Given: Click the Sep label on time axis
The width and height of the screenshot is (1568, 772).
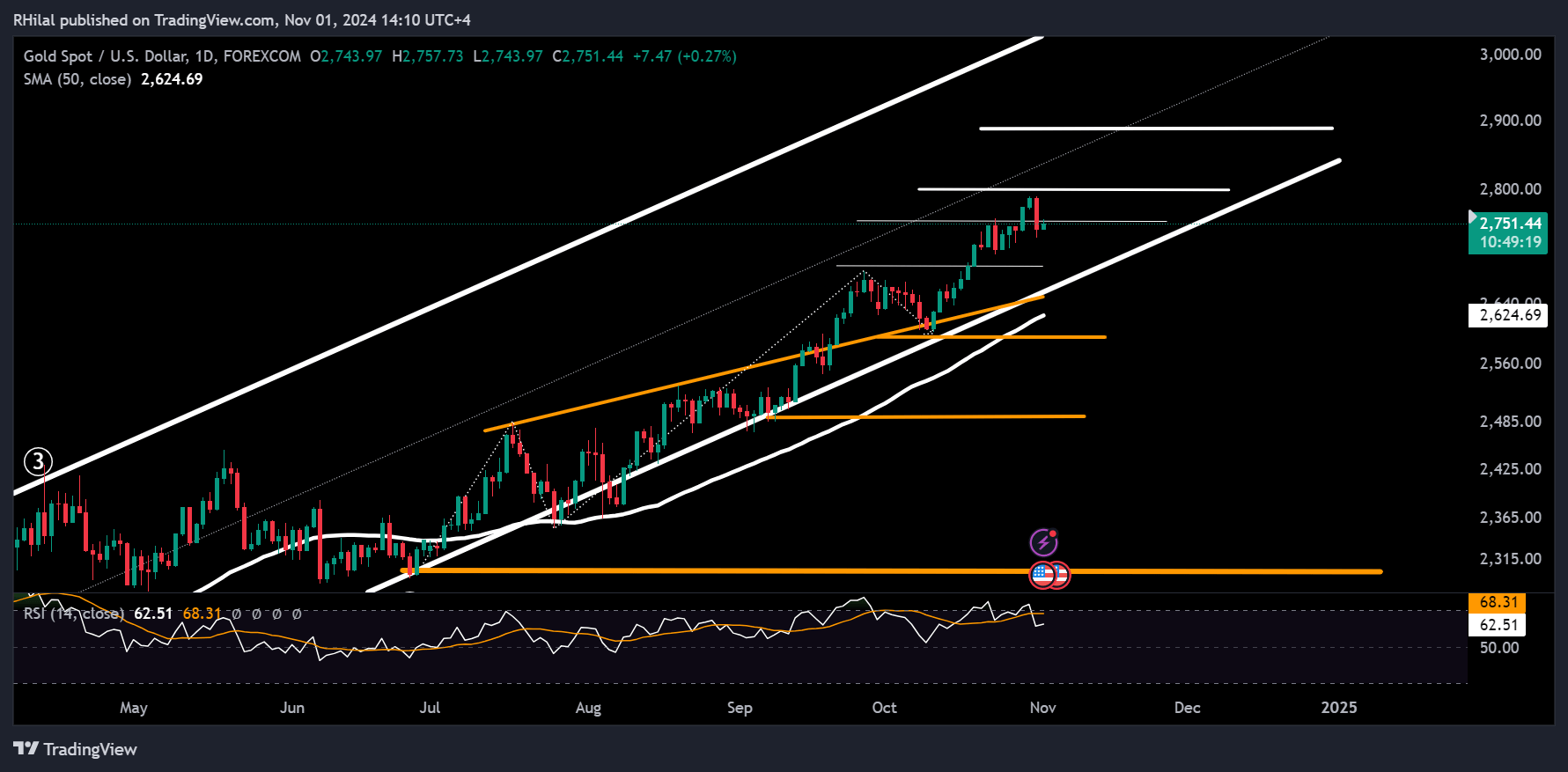Looking at the screenshot, I should (740, 708).
